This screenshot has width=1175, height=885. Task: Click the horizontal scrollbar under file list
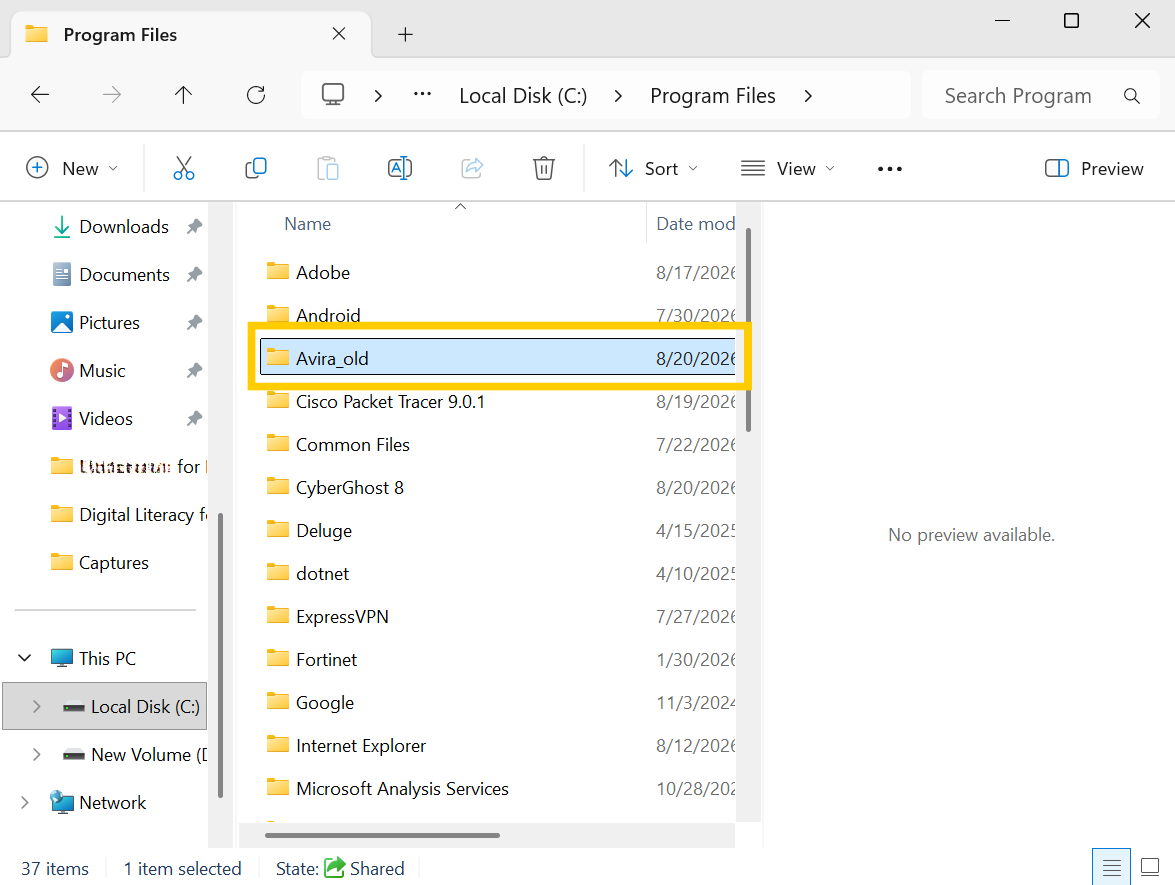tap(382, 834)
